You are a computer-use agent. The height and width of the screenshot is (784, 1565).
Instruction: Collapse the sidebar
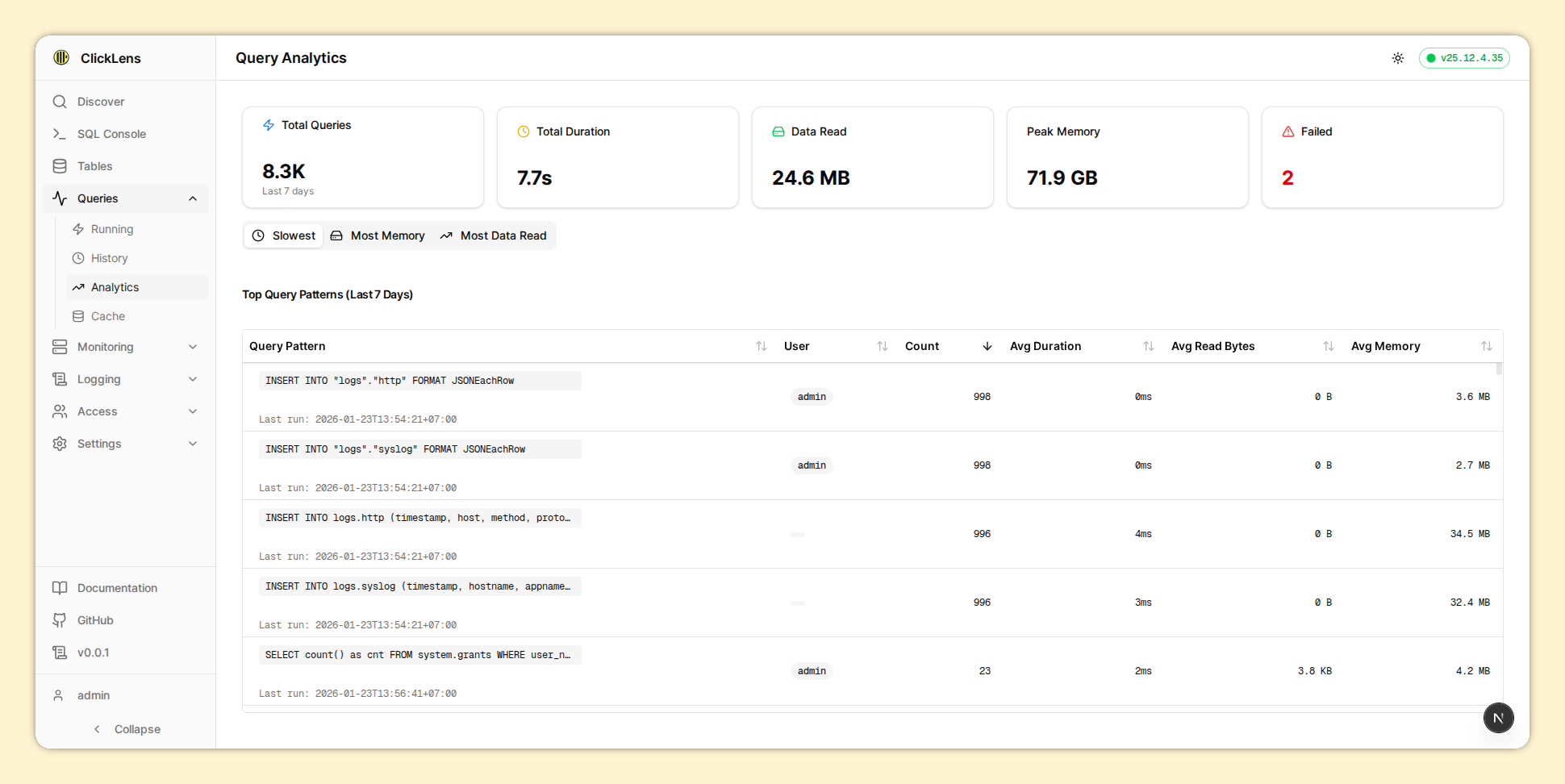click(x=127, y=729)
